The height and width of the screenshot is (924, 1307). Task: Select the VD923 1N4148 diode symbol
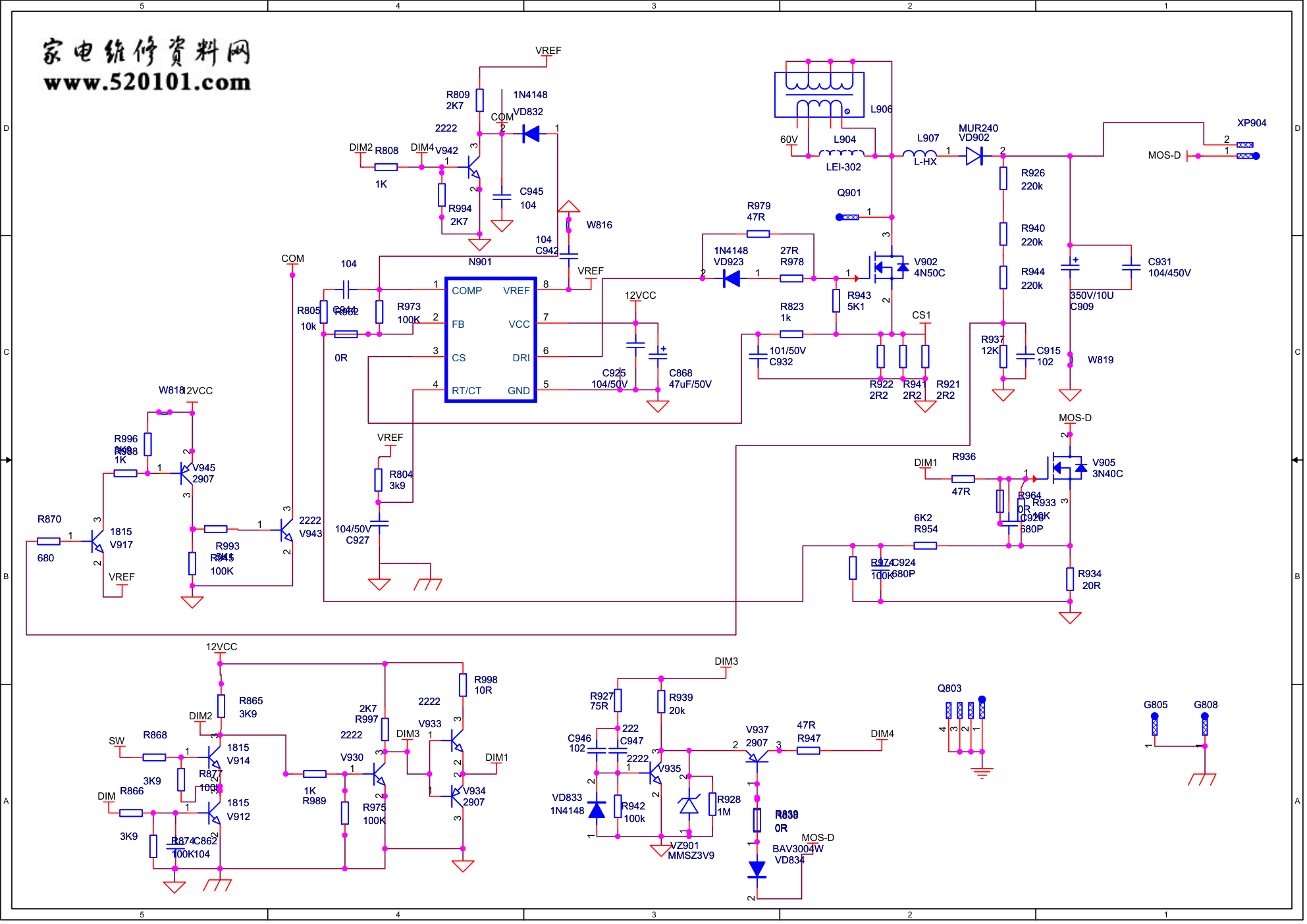point(731,278)
